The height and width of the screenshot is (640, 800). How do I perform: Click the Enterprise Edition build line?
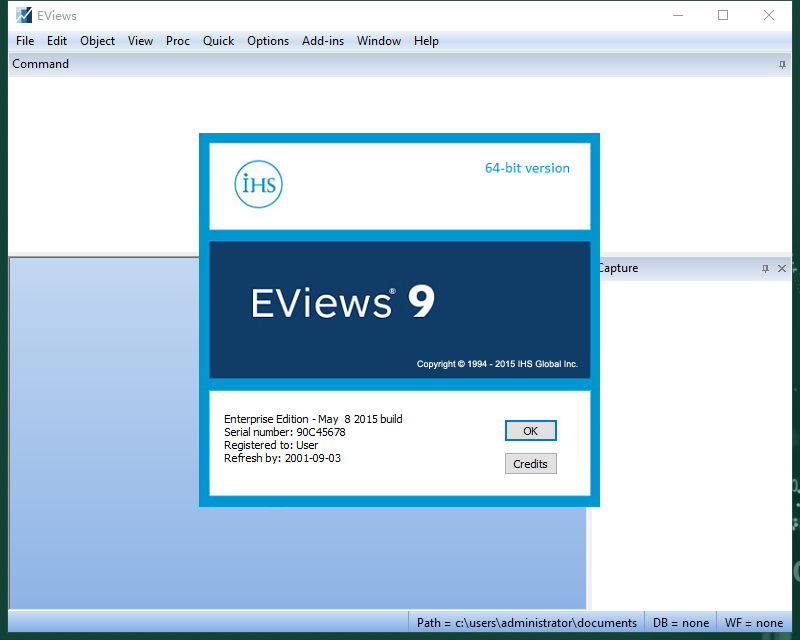(313, 419)
